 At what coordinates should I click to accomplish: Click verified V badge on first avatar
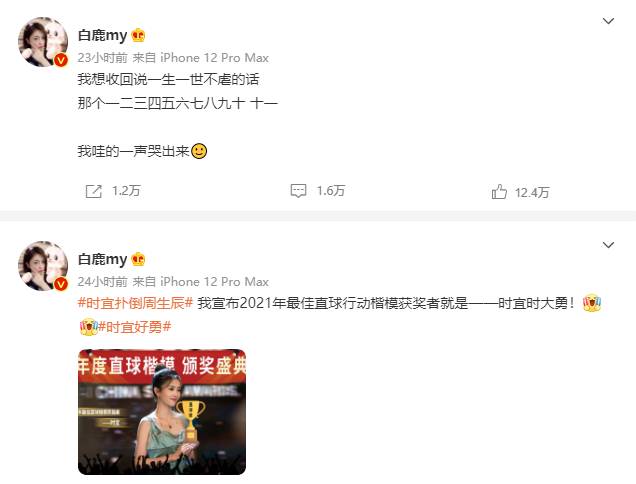pos(61,60)
